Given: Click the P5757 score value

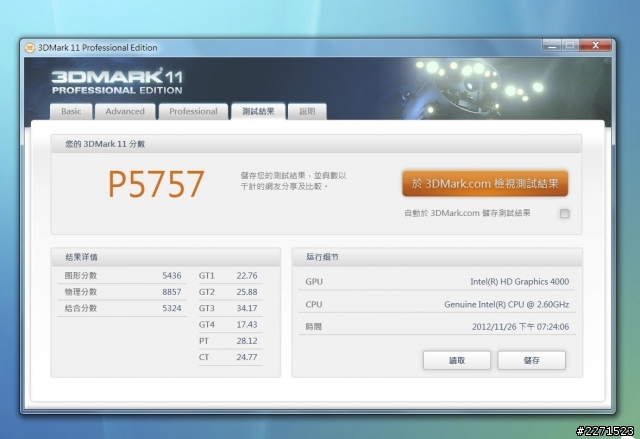Looking at the screenshot, I should (156, 184).
